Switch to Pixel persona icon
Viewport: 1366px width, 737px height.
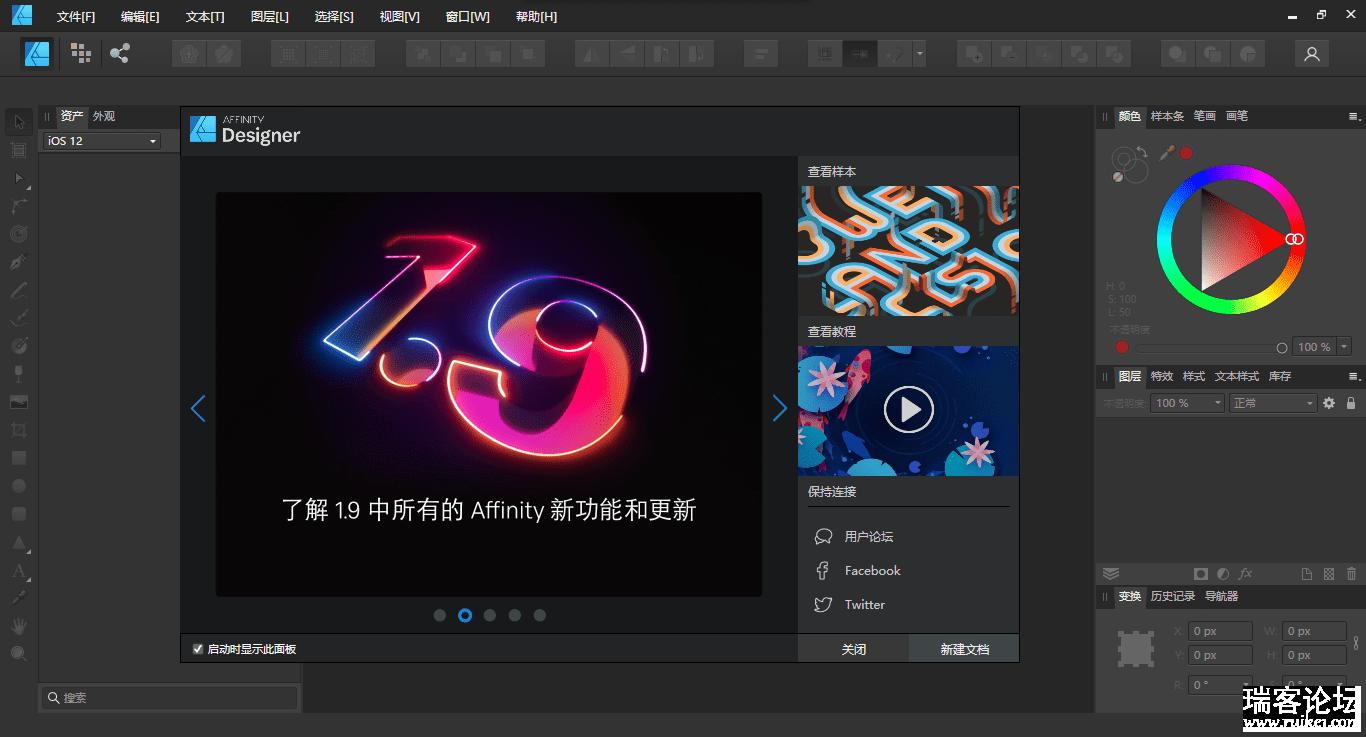coord(81,53)
